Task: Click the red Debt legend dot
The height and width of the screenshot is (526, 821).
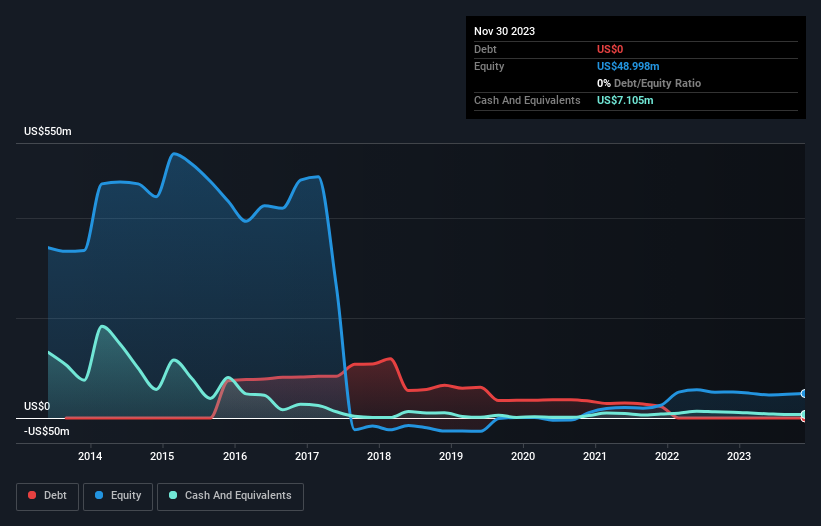Action: click(x=32, y=495)
